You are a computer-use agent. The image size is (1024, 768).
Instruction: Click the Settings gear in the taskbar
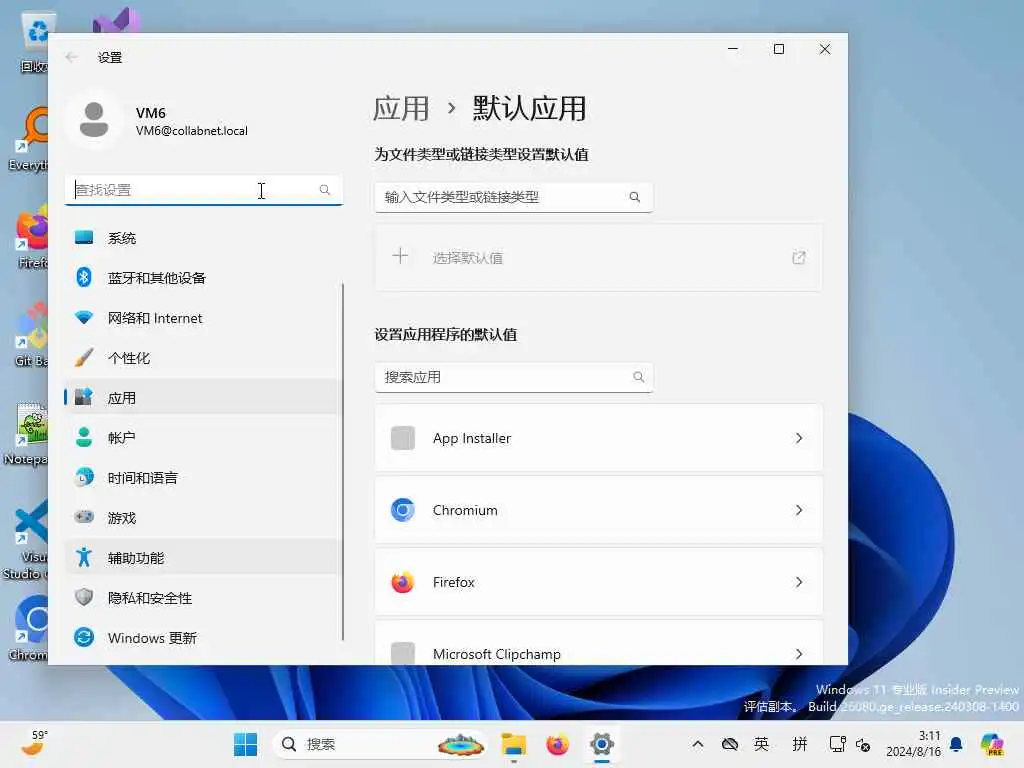[x=601, y=744]
